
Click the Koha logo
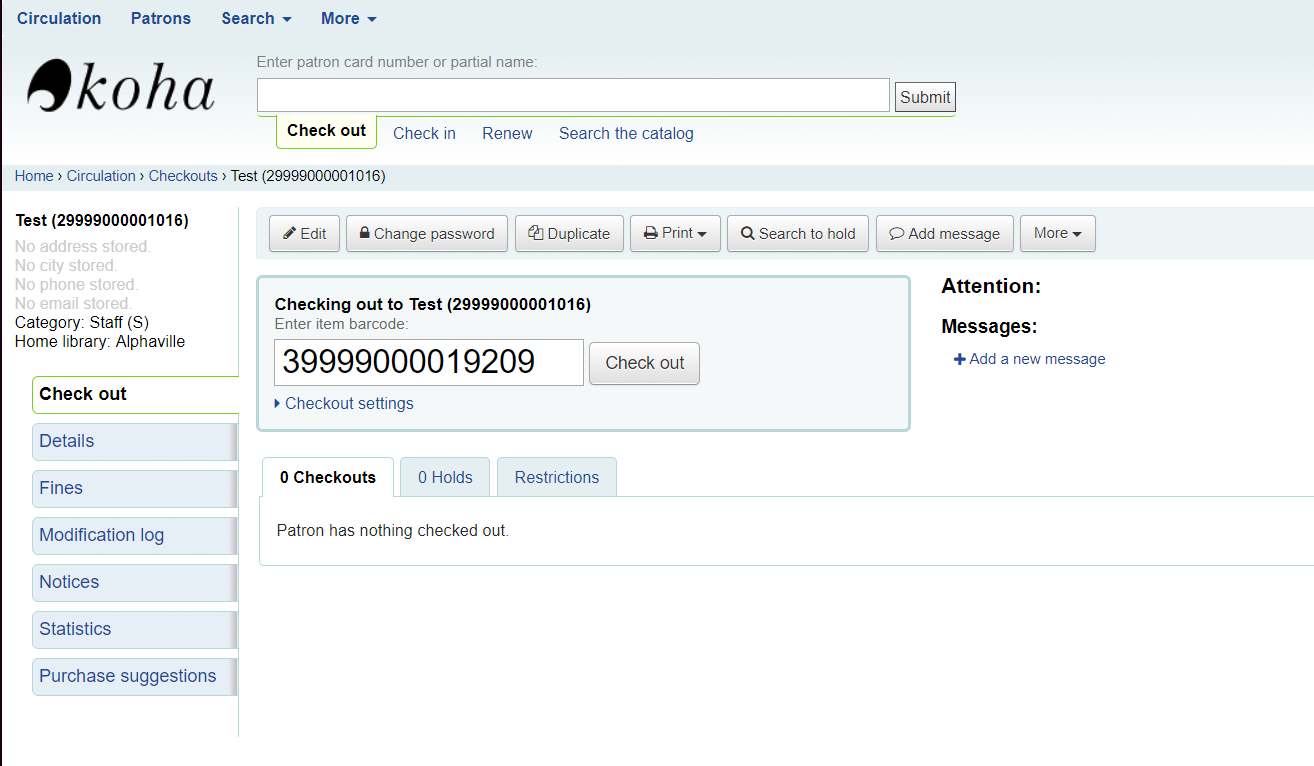(x=121, y=86)
